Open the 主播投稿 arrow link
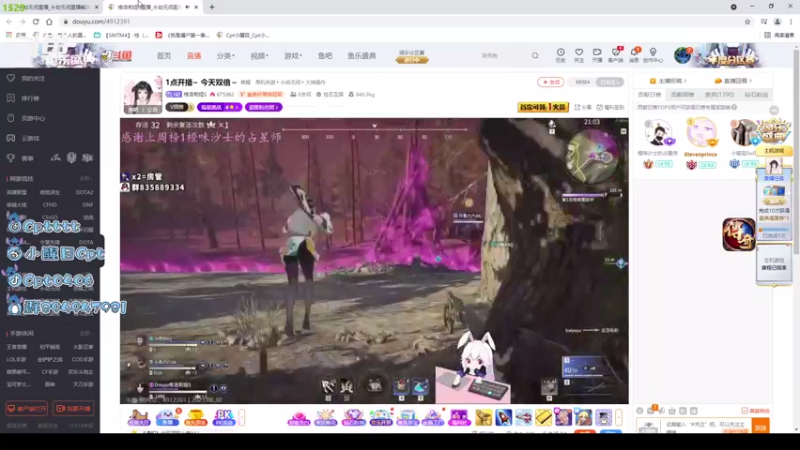The width and height of the screenshot is (800, 450). tap(668, 81)
